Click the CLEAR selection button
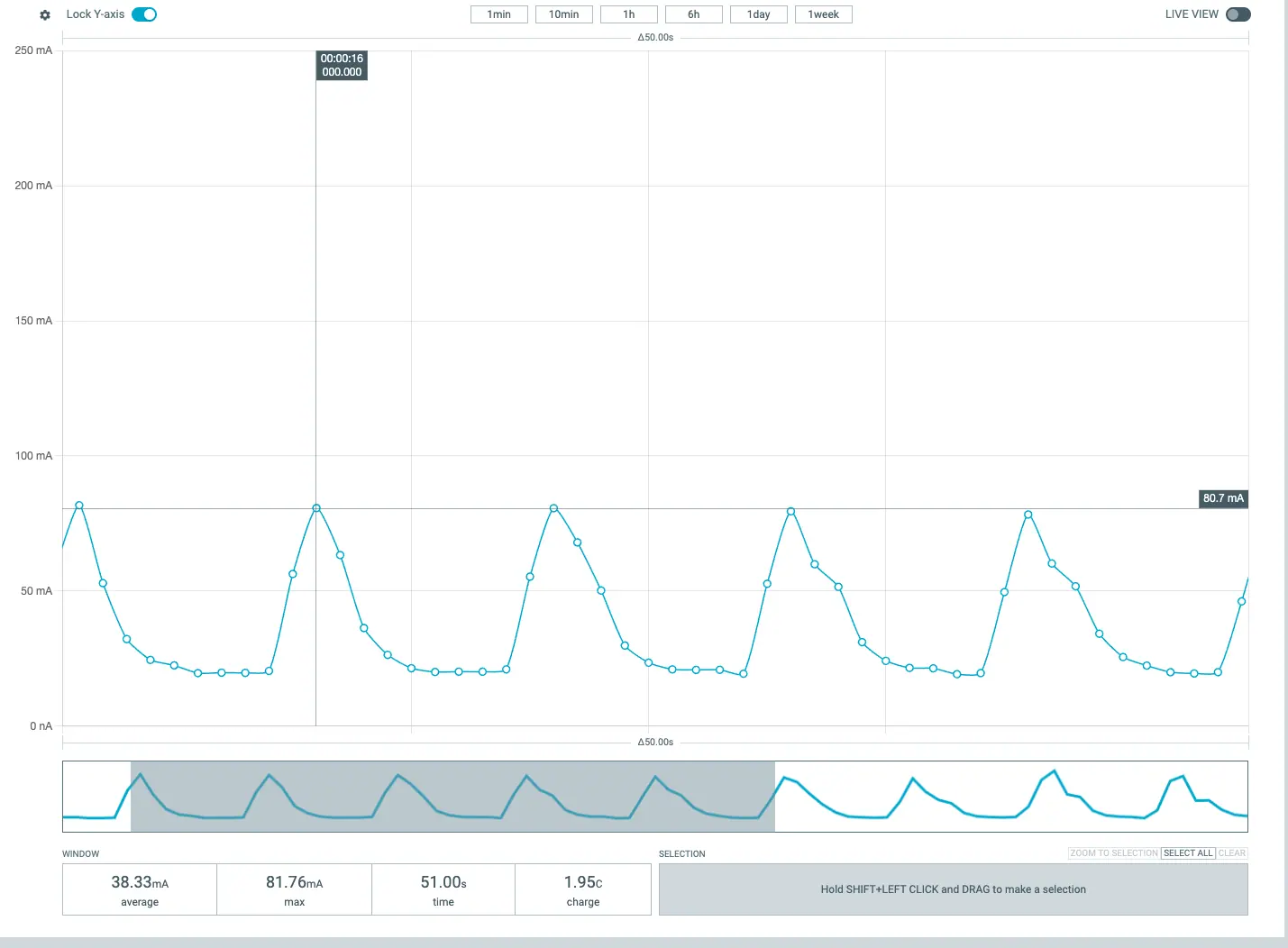Image resolution: width=1288 pixels, height=948 pixels. point(1231,853)
